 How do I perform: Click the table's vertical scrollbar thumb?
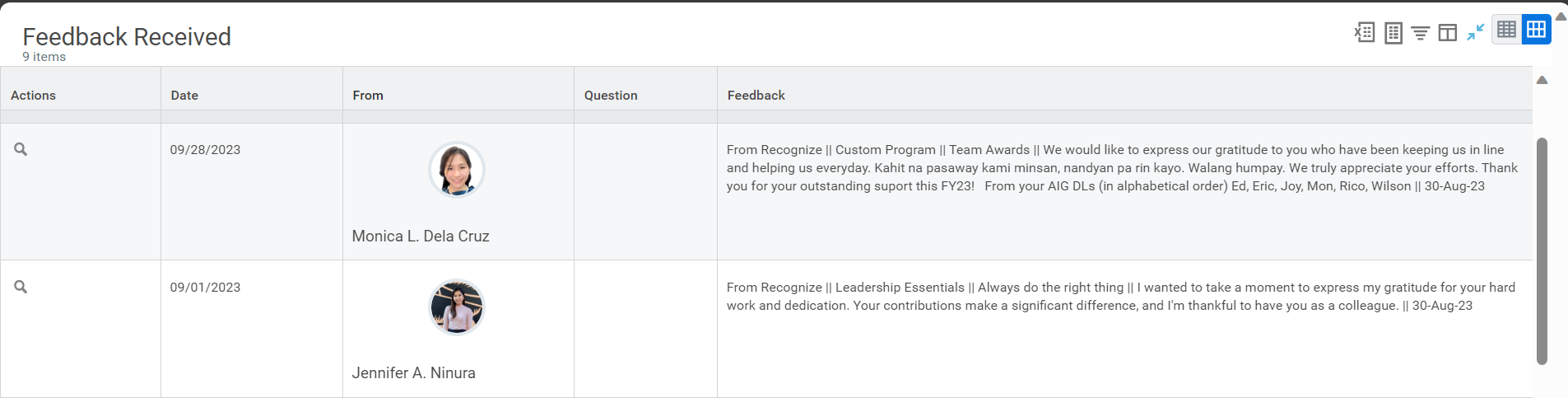(x=1542, y=251)
